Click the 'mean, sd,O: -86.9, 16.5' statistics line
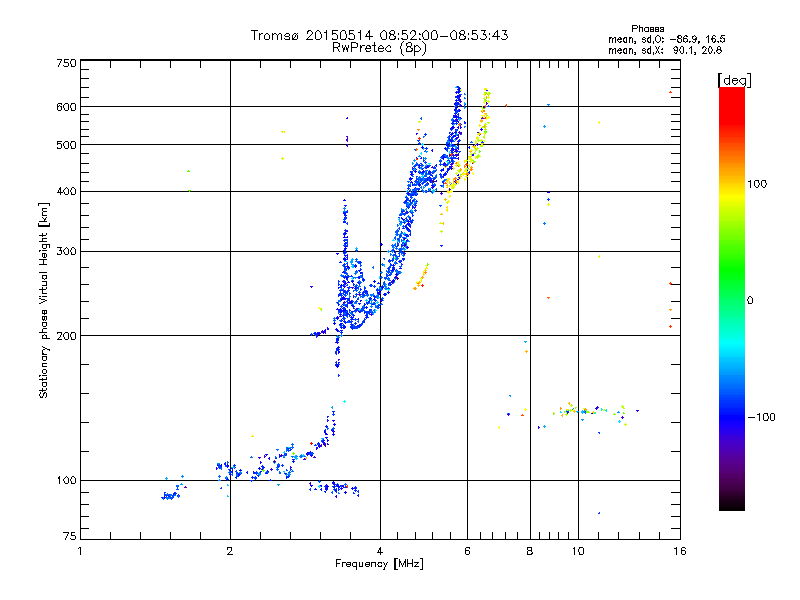800x600 pixels. click(x=666, y=39)
